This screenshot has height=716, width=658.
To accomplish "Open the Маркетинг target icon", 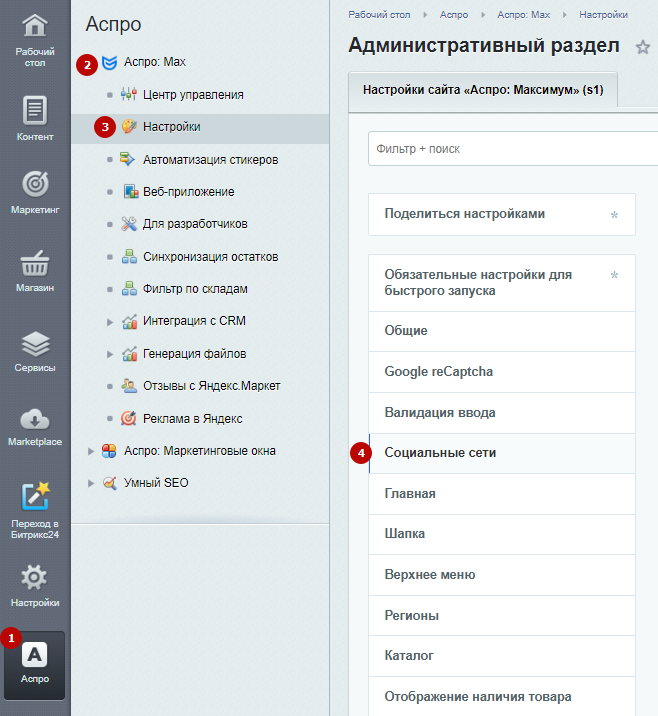I will tap(35, 184).
